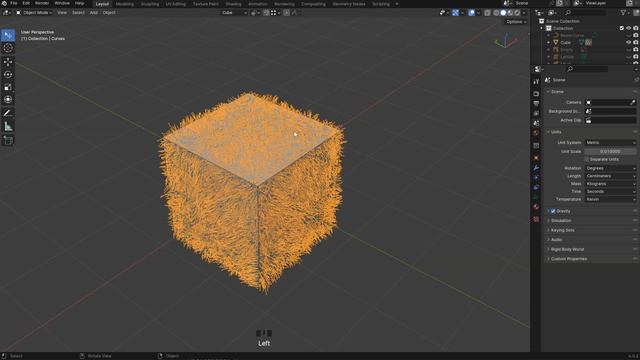Toggle Collection exclude checkbox in outliner
Viewport: 640px width, 360px height.
[622, 28]
